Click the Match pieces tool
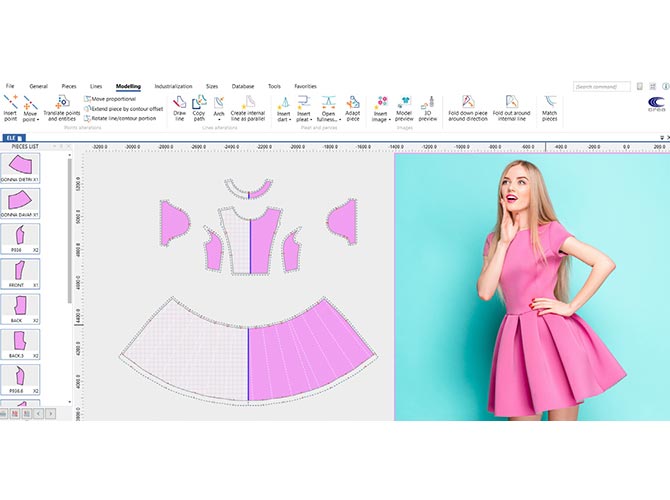This screenshot has width=670, height=500. (550, 106)
